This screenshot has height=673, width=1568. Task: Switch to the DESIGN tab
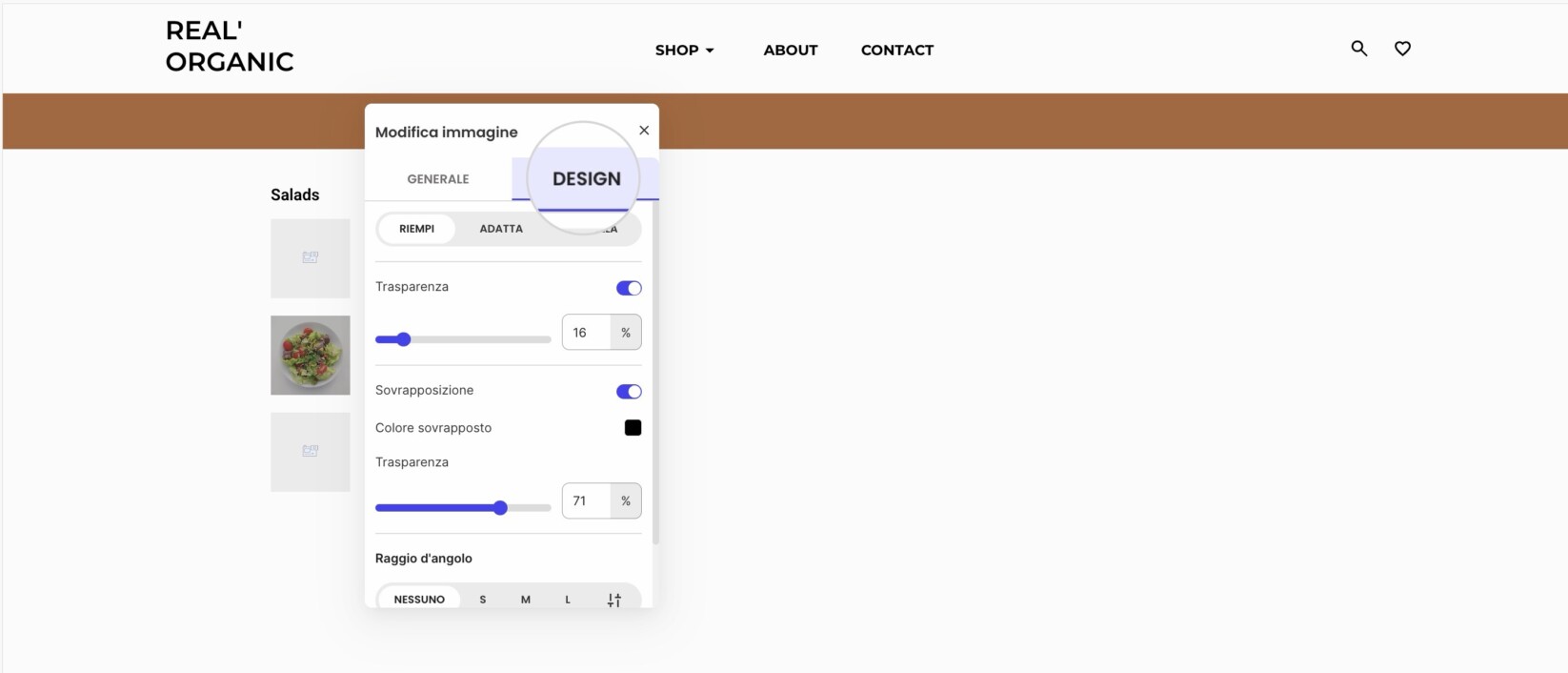pyautogui.click(x=586, y=179)
